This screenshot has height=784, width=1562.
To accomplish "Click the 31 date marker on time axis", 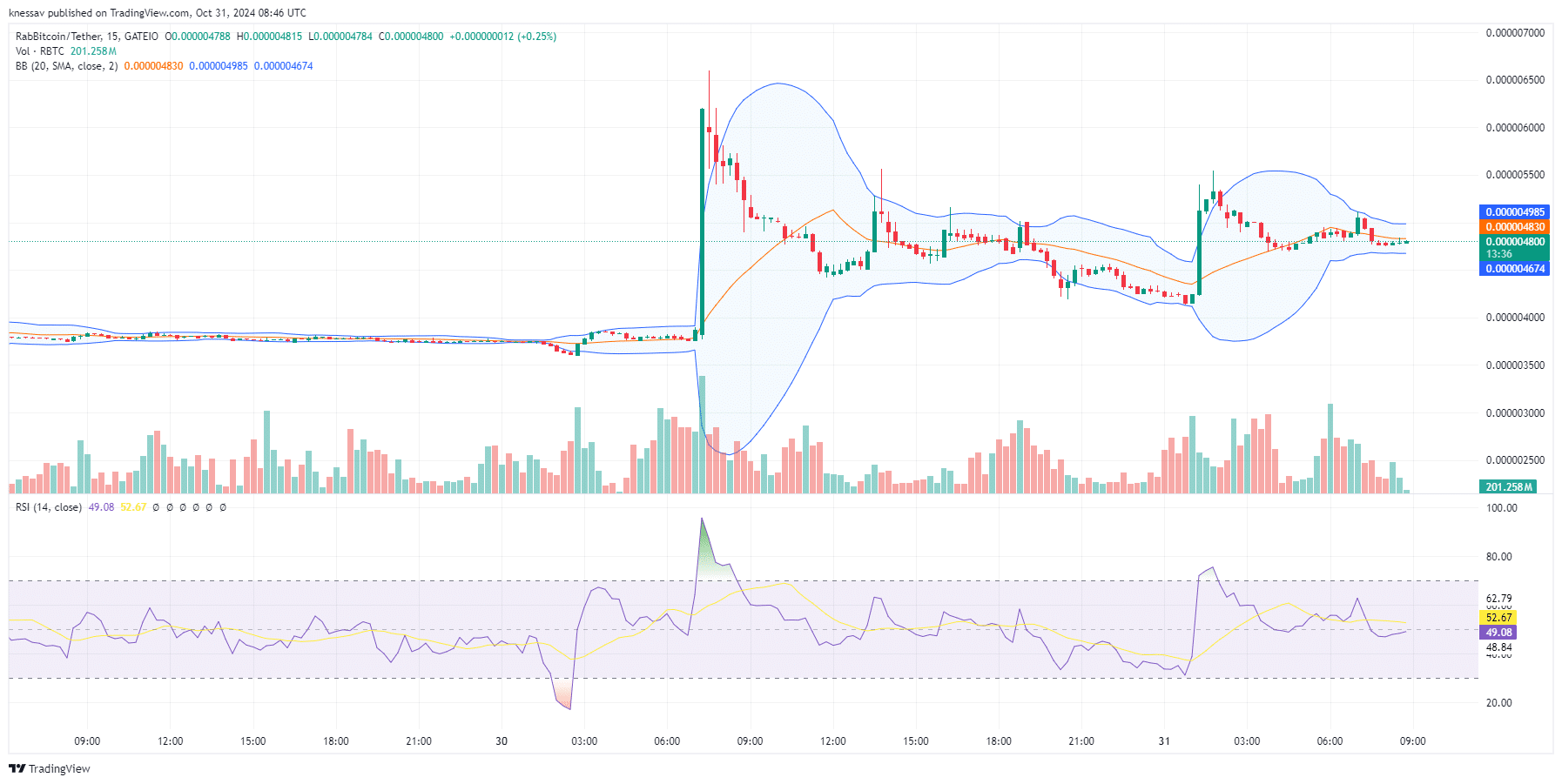I will point(1164,741).
